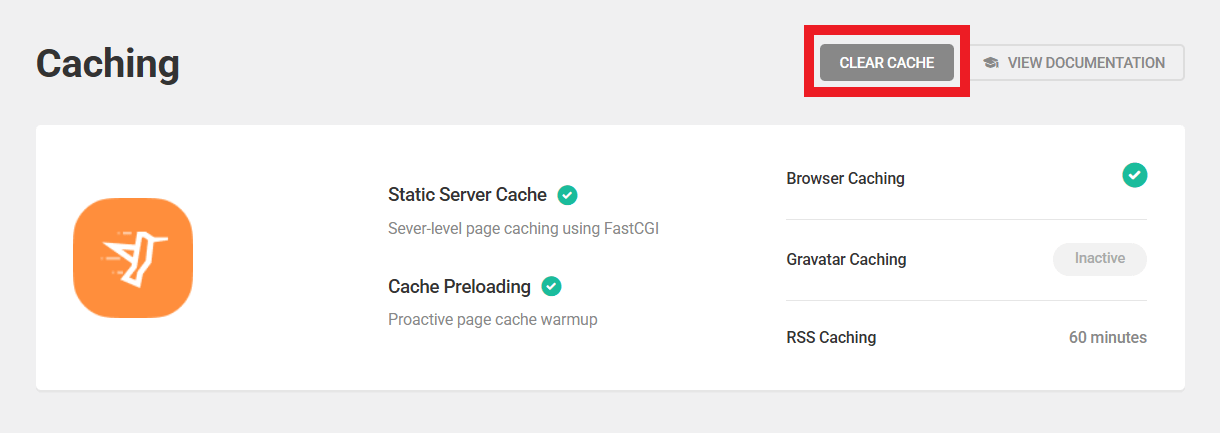Click the Proactive page cache warmup text
The height and width of the screenshot is (433, 1220).
[492, 320]
